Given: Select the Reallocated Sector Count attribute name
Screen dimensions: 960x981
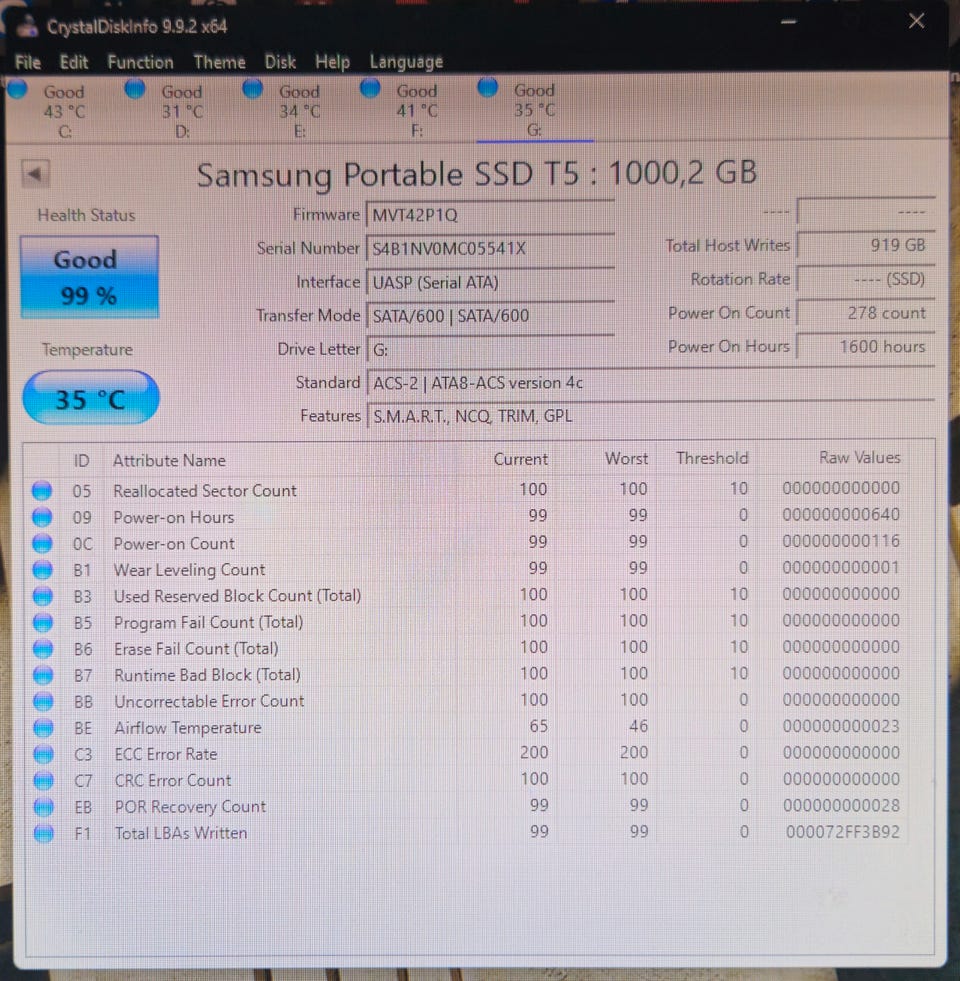Looking at the screenshot, I should (x=205, y=490).
